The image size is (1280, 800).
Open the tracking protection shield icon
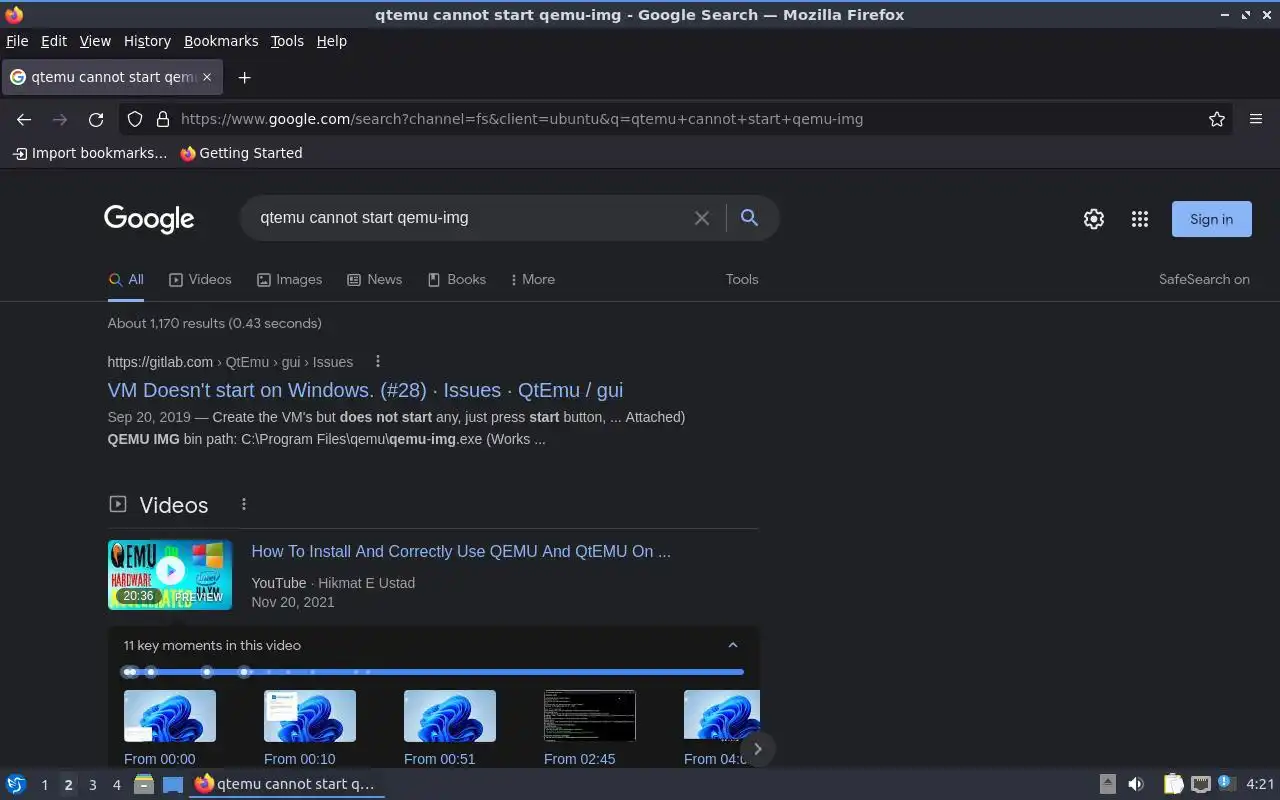[x=135, y=119]
